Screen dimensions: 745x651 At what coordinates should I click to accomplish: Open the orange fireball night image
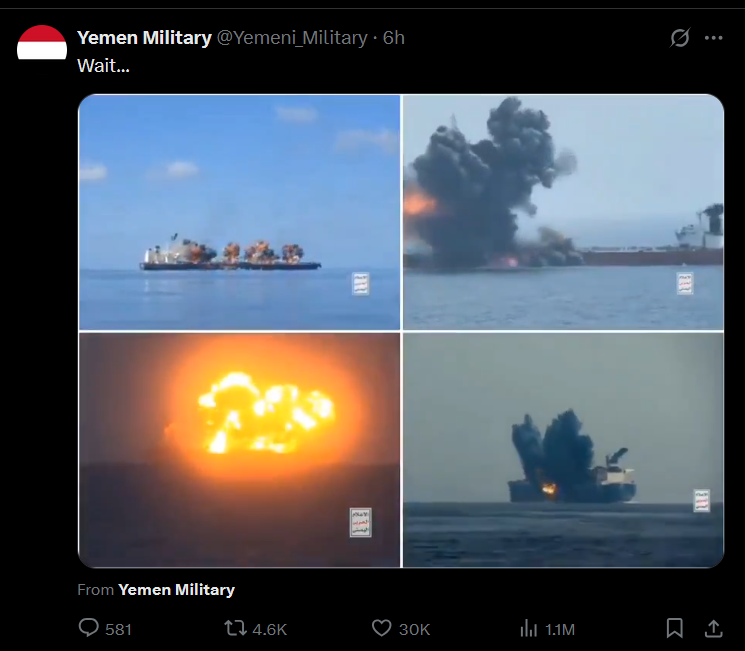pyautogui.click(x=239, y=450)
